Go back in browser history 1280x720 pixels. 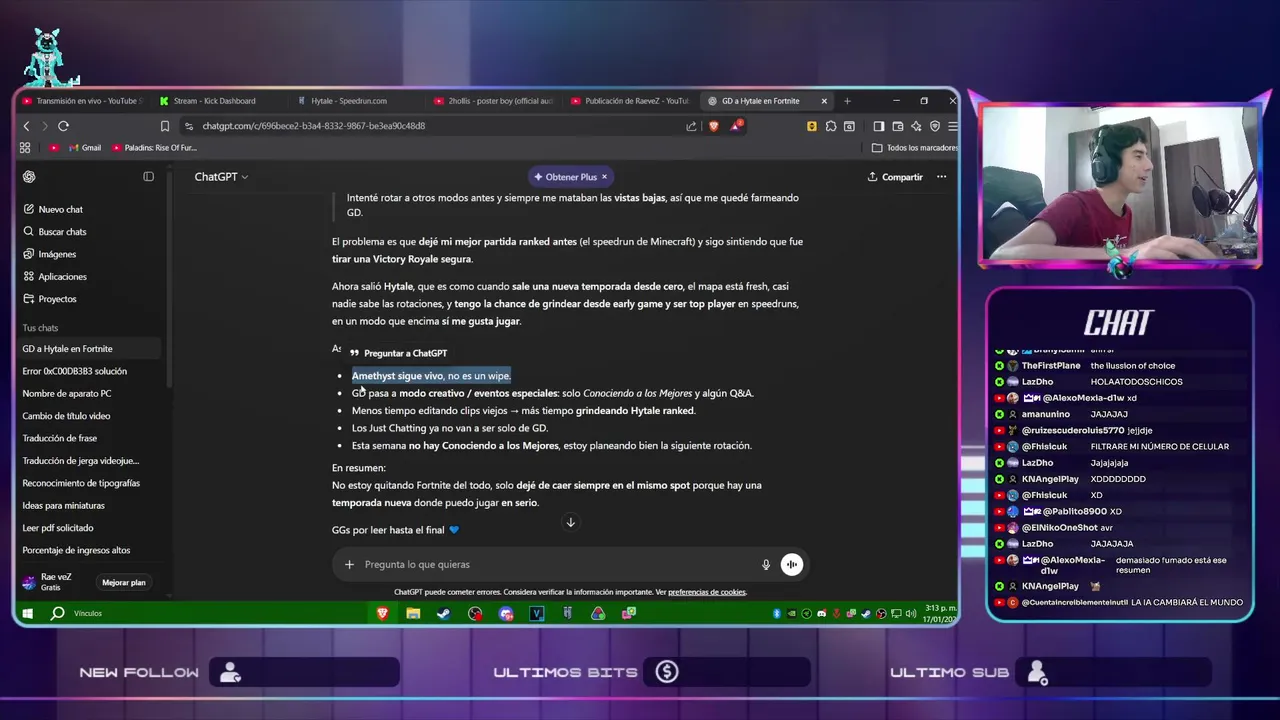[x=27, y=126]
